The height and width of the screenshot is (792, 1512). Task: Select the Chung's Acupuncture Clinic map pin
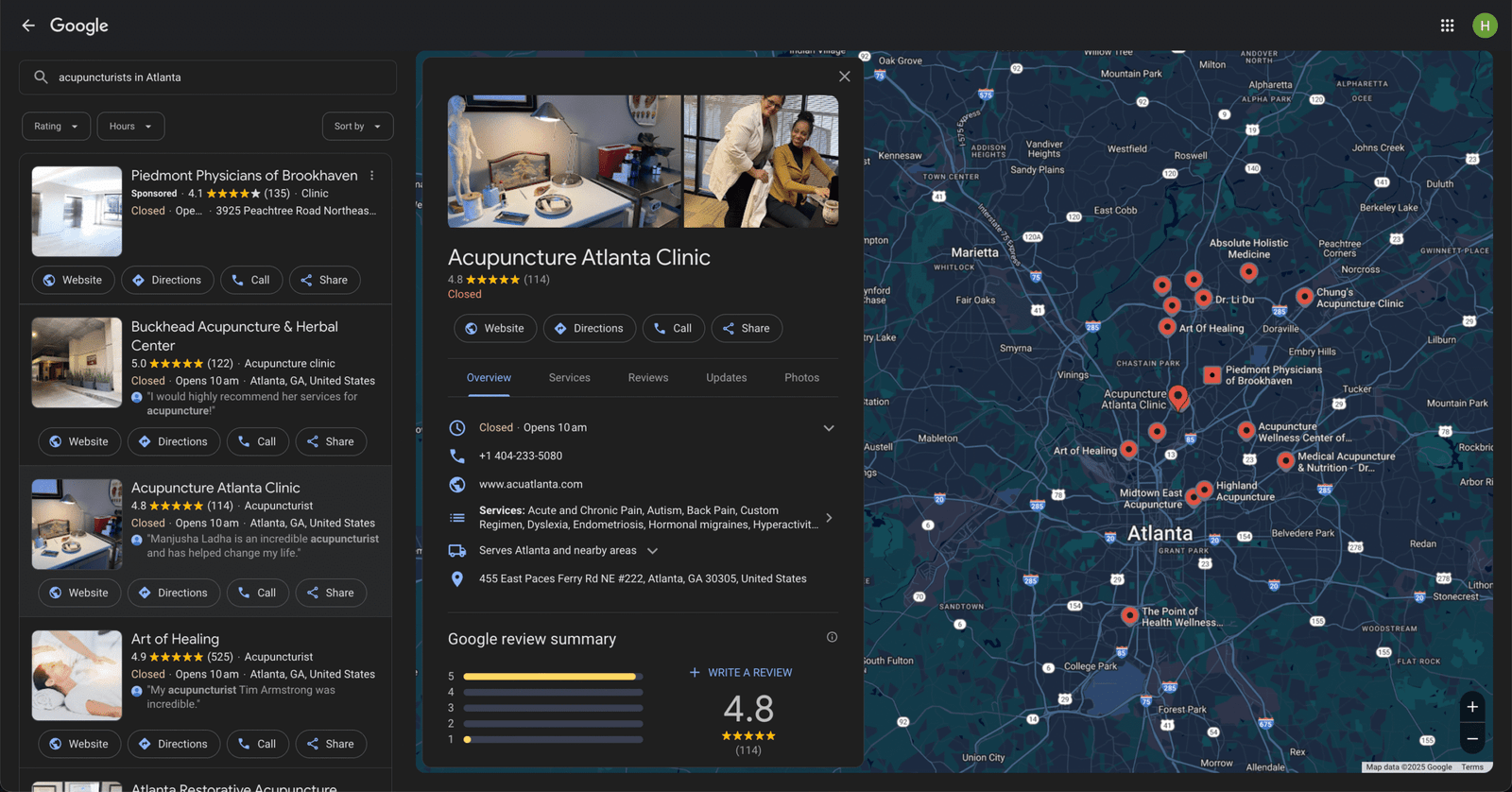pyautogui.click(x=1304, y=297)
